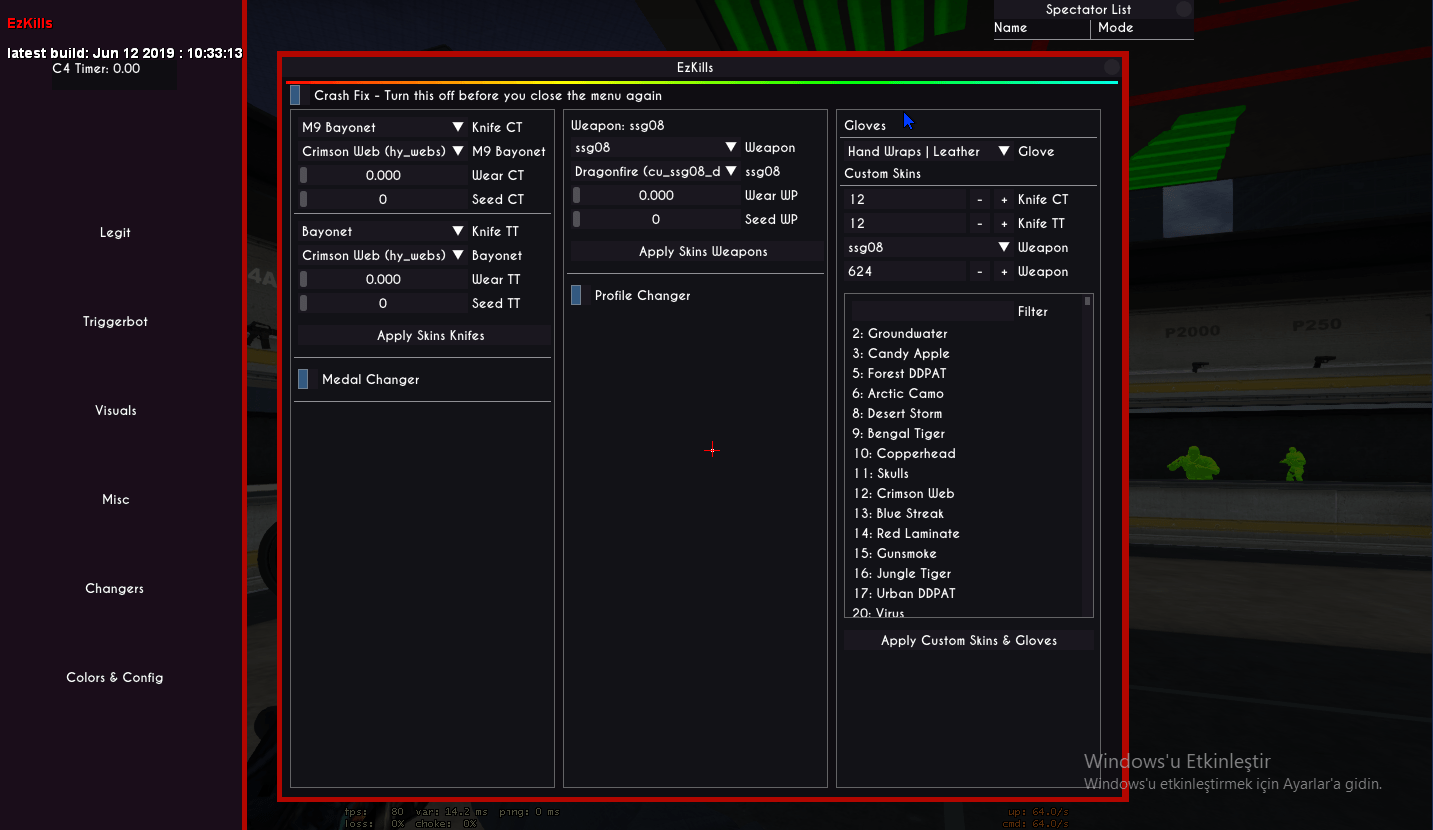
Task: Click the Wear TT slider
Action: coord(383,279)
